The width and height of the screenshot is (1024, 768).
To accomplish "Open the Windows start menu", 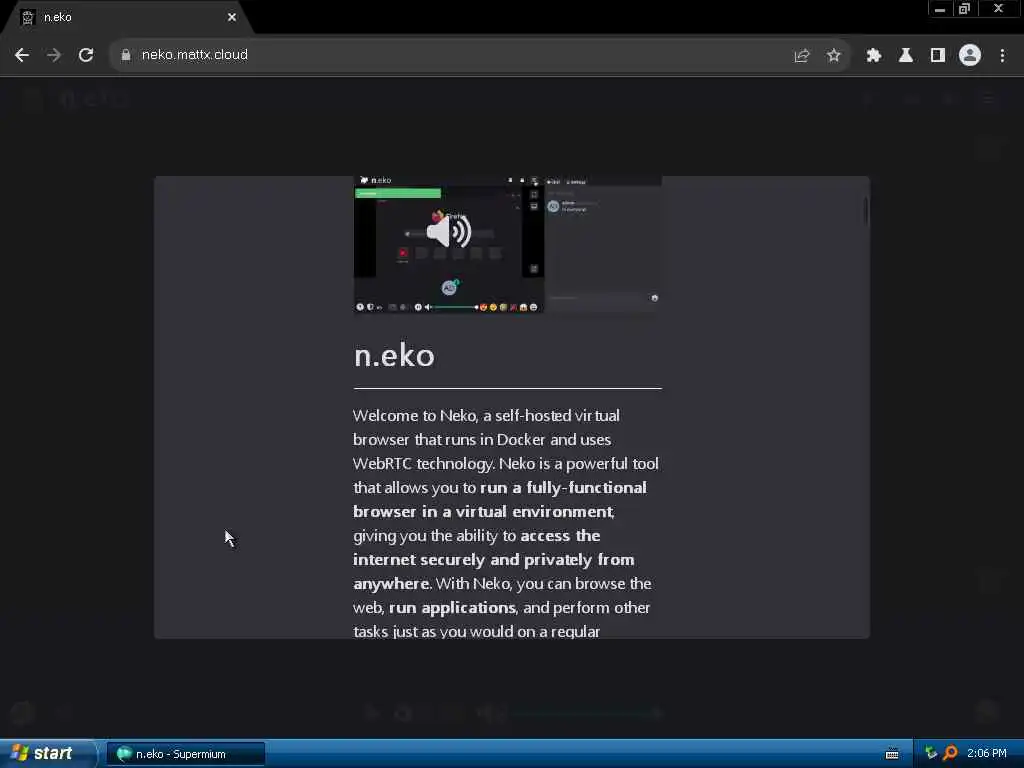I will [47, 754].
